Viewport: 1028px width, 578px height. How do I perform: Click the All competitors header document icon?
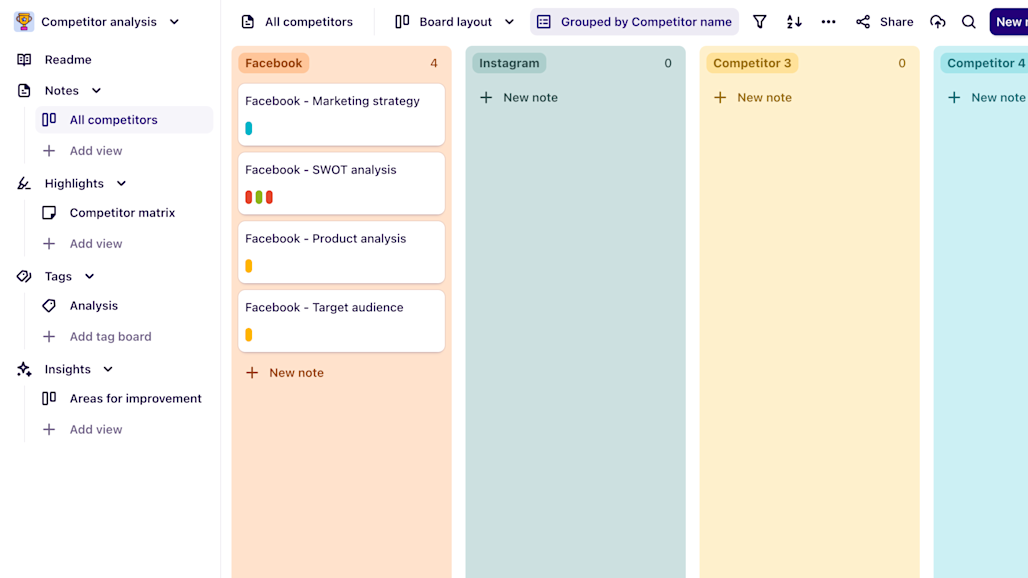pos(248,22)
